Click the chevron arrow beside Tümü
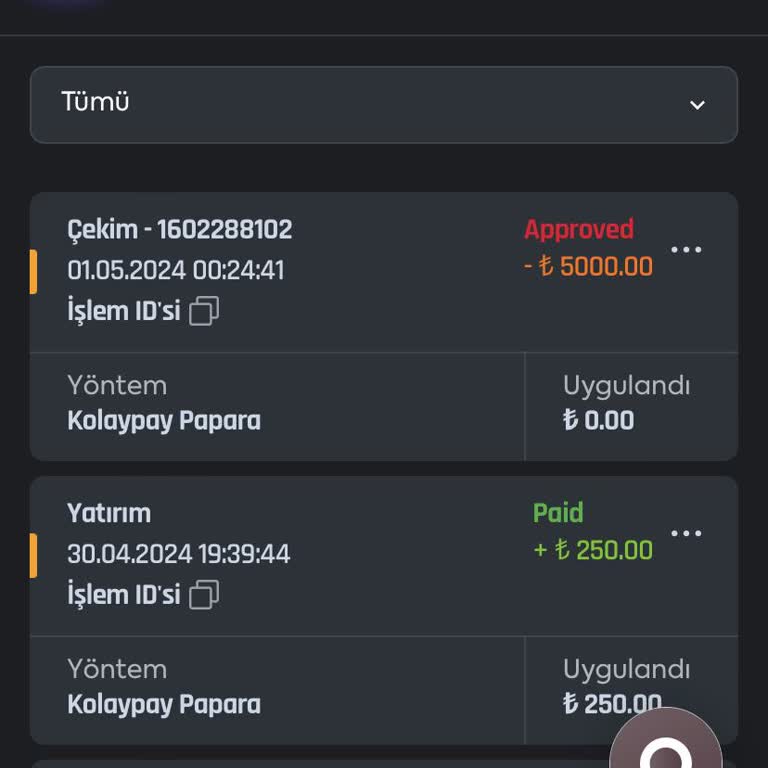 [698, 105]
